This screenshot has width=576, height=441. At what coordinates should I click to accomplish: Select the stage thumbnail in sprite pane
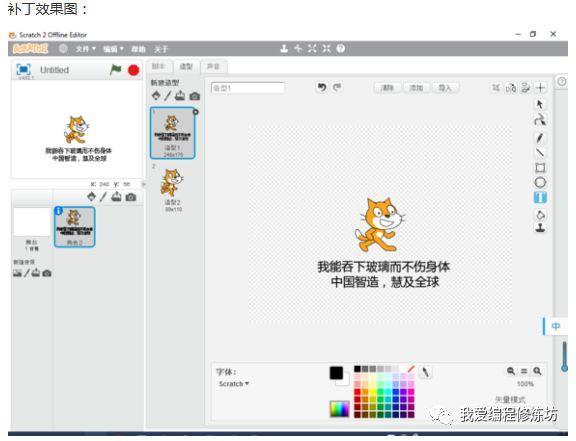[x=32, y=222]
